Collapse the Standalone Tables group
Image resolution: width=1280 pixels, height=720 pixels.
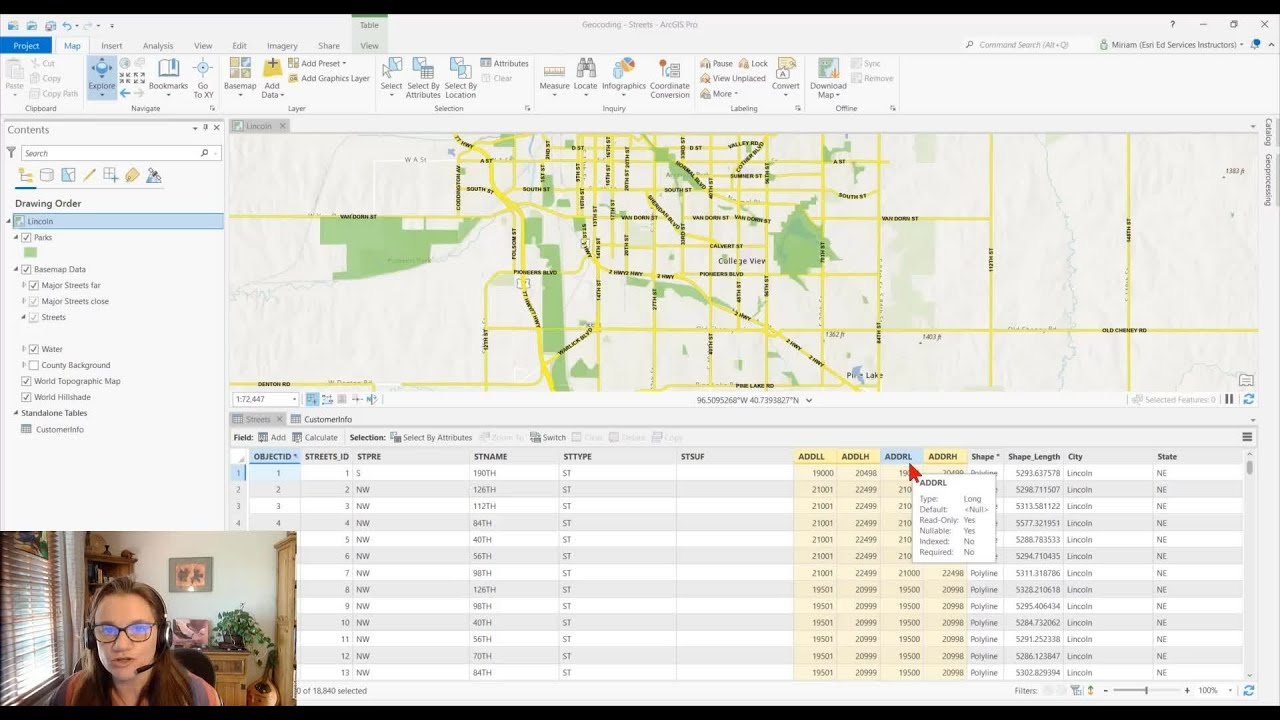coord(17,413)
